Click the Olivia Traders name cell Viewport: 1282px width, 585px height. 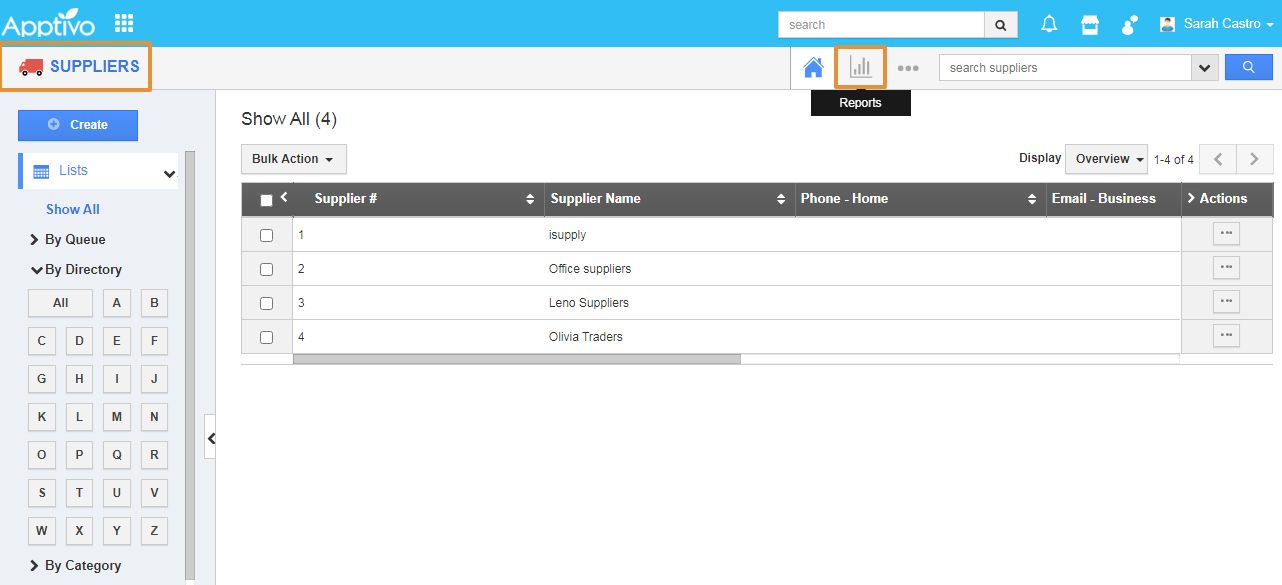tap(586, 337)
